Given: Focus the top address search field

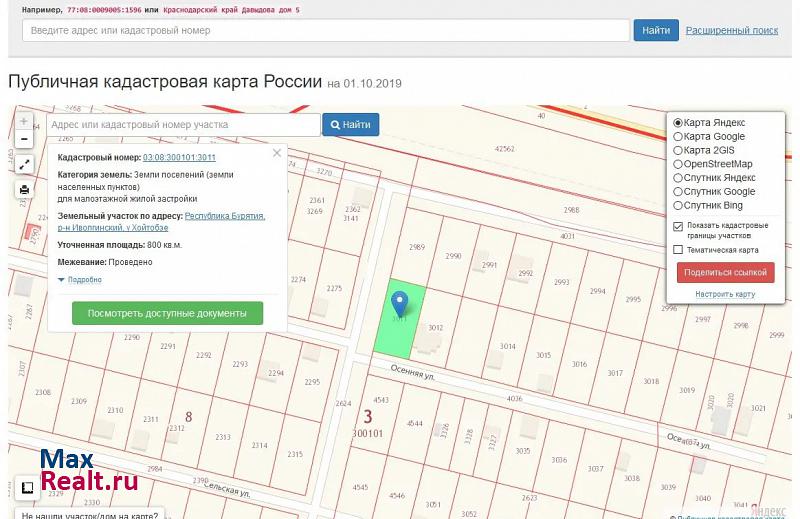Looking at the screenshot, I should pos(325,31).
